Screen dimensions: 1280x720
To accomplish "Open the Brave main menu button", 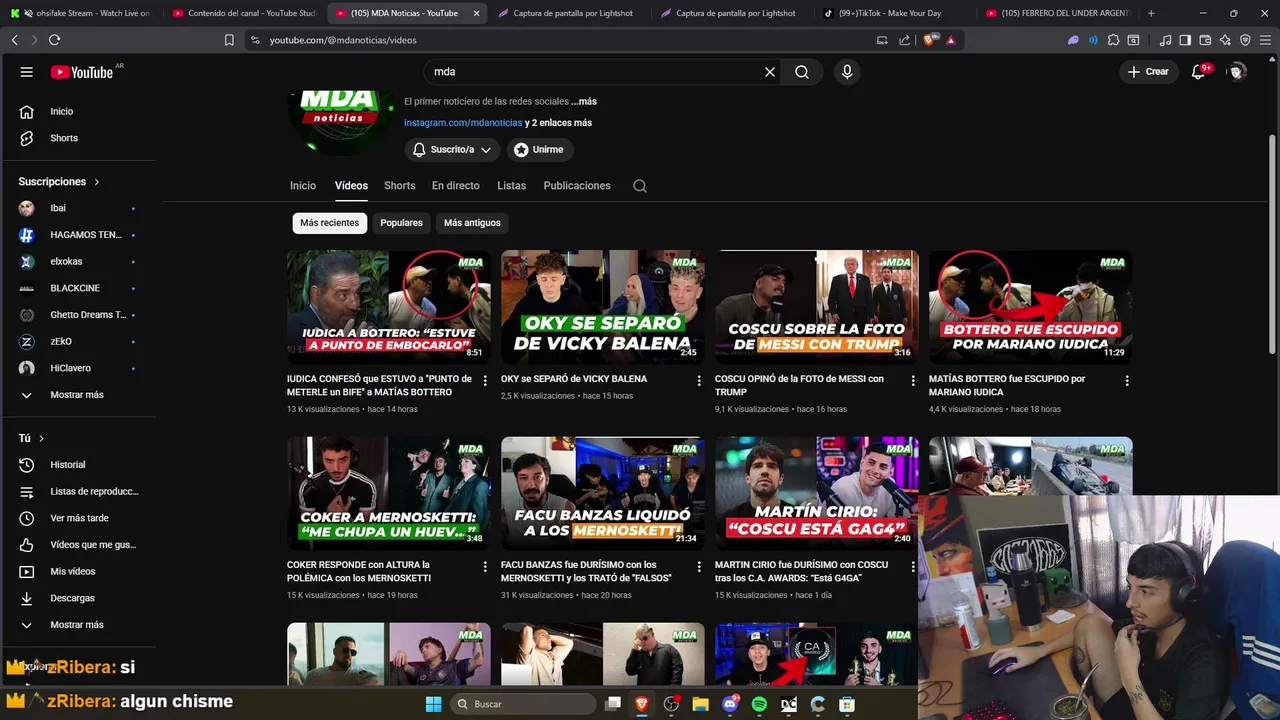I will [x=1264, y=40].
